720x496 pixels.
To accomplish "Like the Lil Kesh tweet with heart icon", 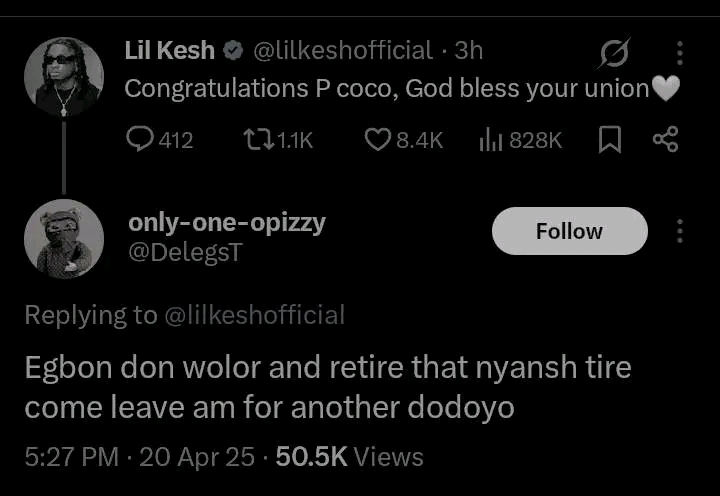I will point(377,140).
